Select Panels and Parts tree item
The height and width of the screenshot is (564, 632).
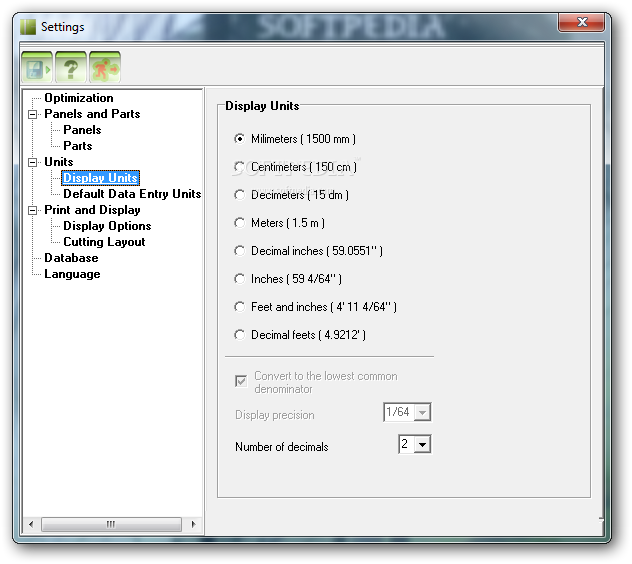click(92, 114)
